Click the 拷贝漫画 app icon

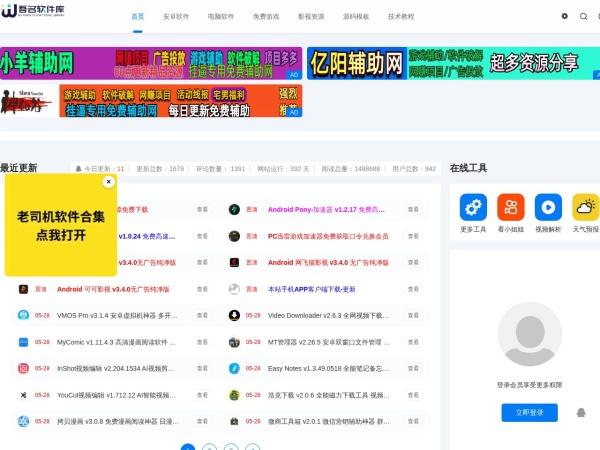(23, 421)
